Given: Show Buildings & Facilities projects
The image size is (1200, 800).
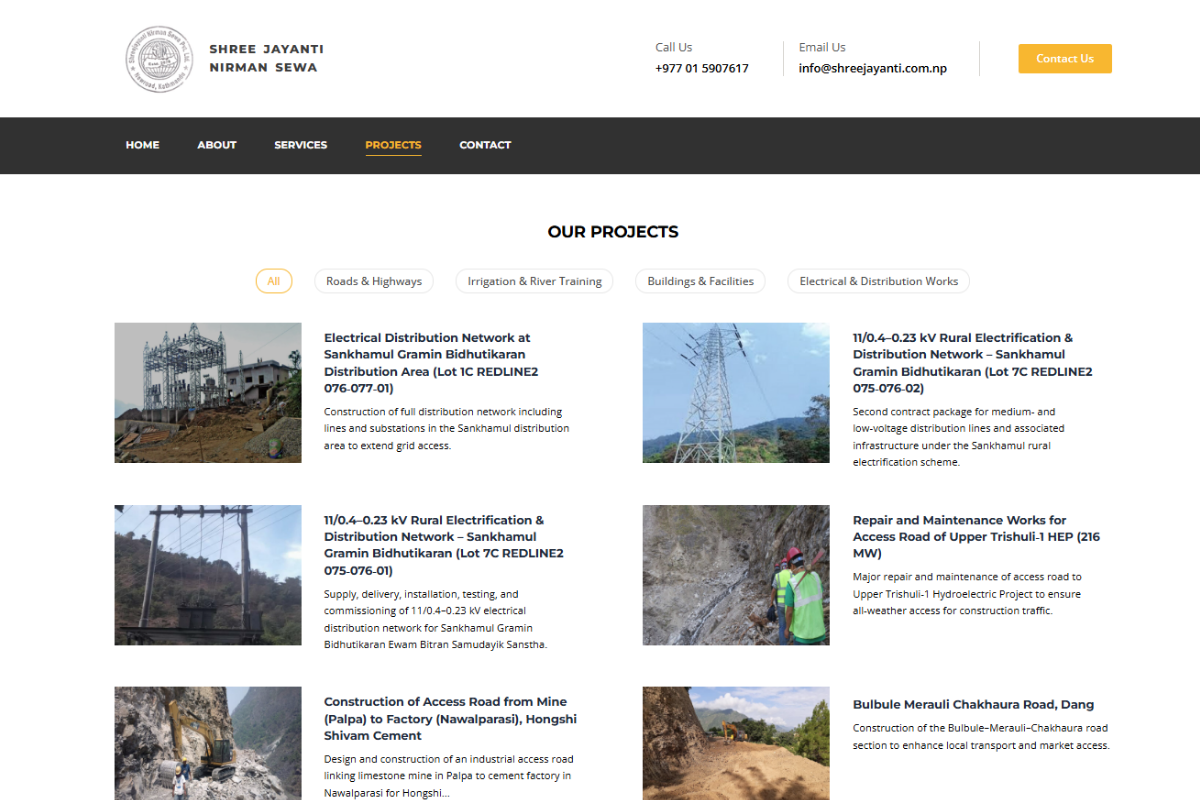Looking at the screenshot, I should [x=700, y=281].
